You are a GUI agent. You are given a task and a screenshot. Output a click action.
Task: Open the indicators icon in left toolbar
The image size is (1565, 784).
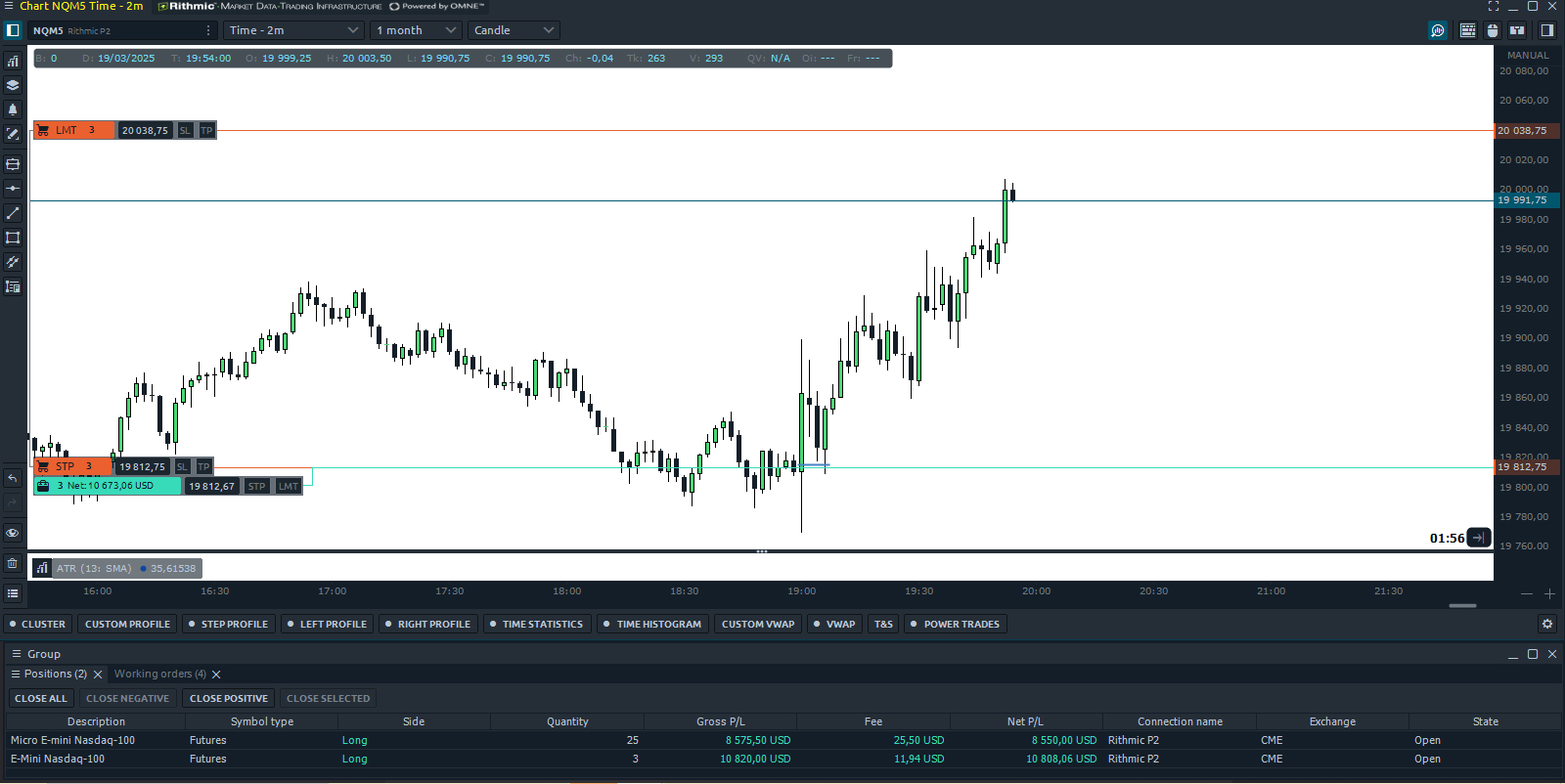tap(13, 61)
